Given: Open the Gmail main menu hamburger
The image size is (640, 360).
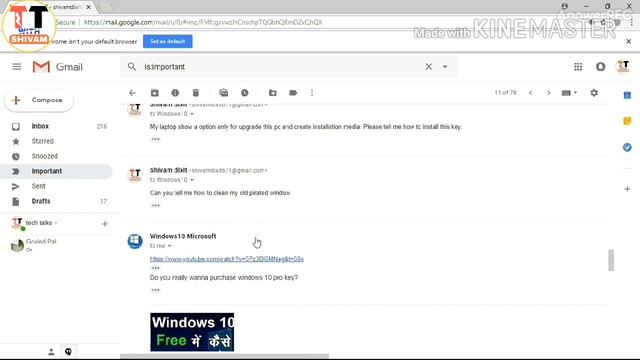Looking at the screenshot, I should pos(17,67).
